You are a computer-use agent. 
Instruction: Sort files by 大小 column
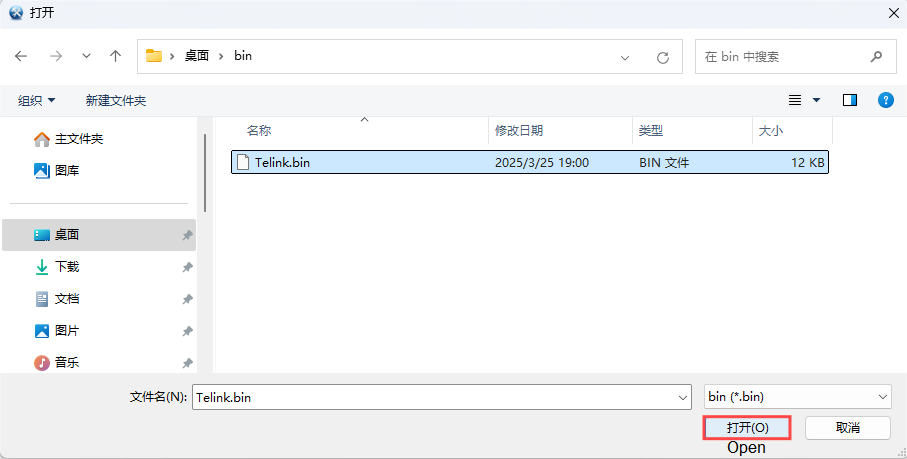coord(770,131)
